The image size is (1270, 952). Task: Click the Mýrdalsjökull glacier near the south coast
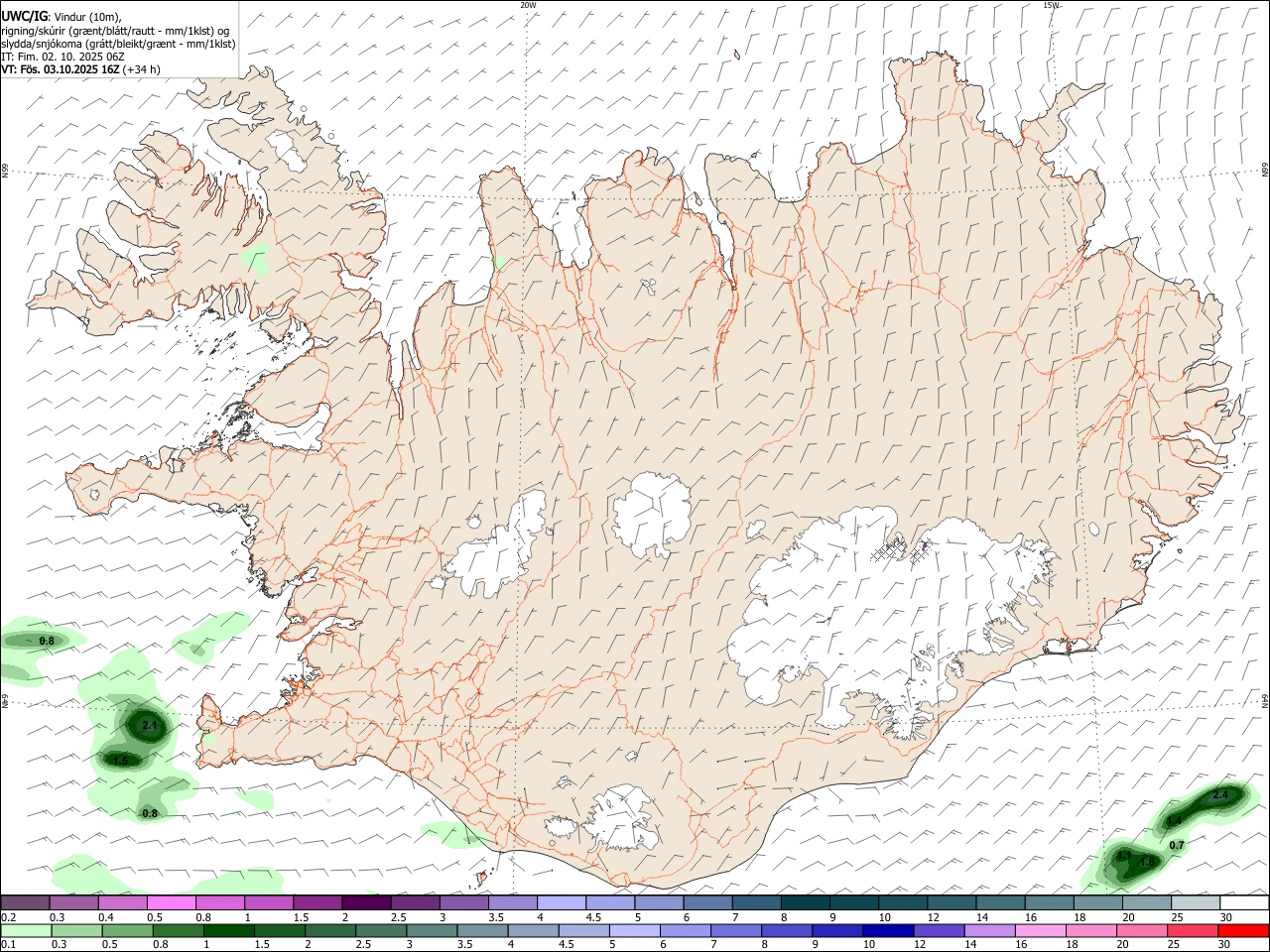[x=625, y=819]
